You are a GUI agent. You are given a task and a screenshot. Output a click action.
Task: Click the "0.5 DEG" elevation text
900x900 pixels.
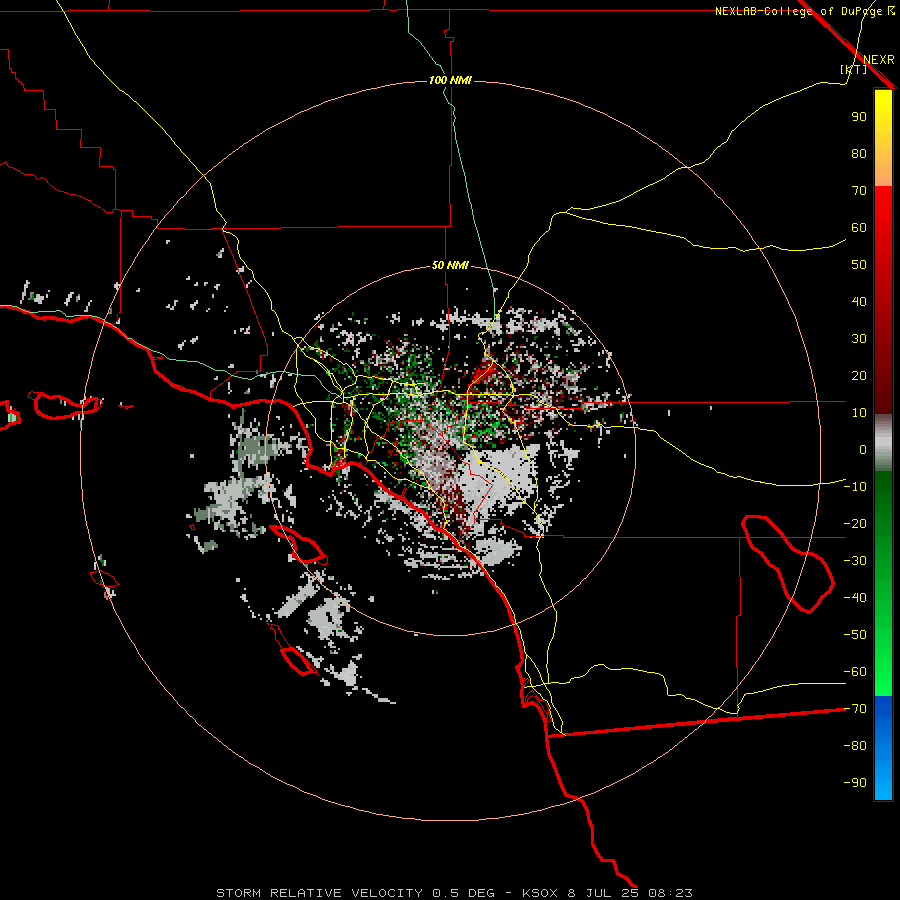point(463,893)
